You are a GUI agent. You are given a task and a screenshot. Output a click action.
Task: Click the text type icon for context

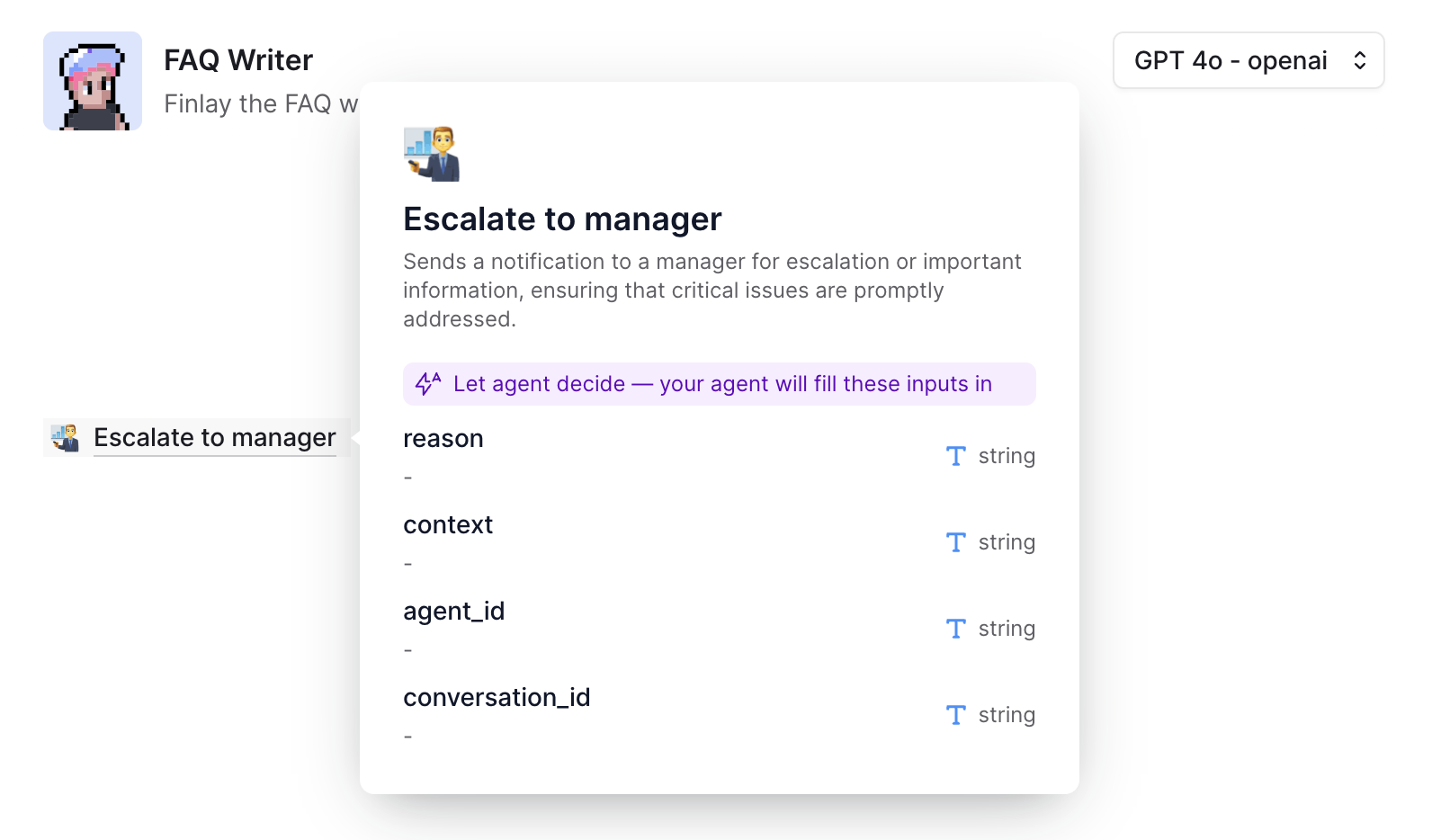[956, 542]
